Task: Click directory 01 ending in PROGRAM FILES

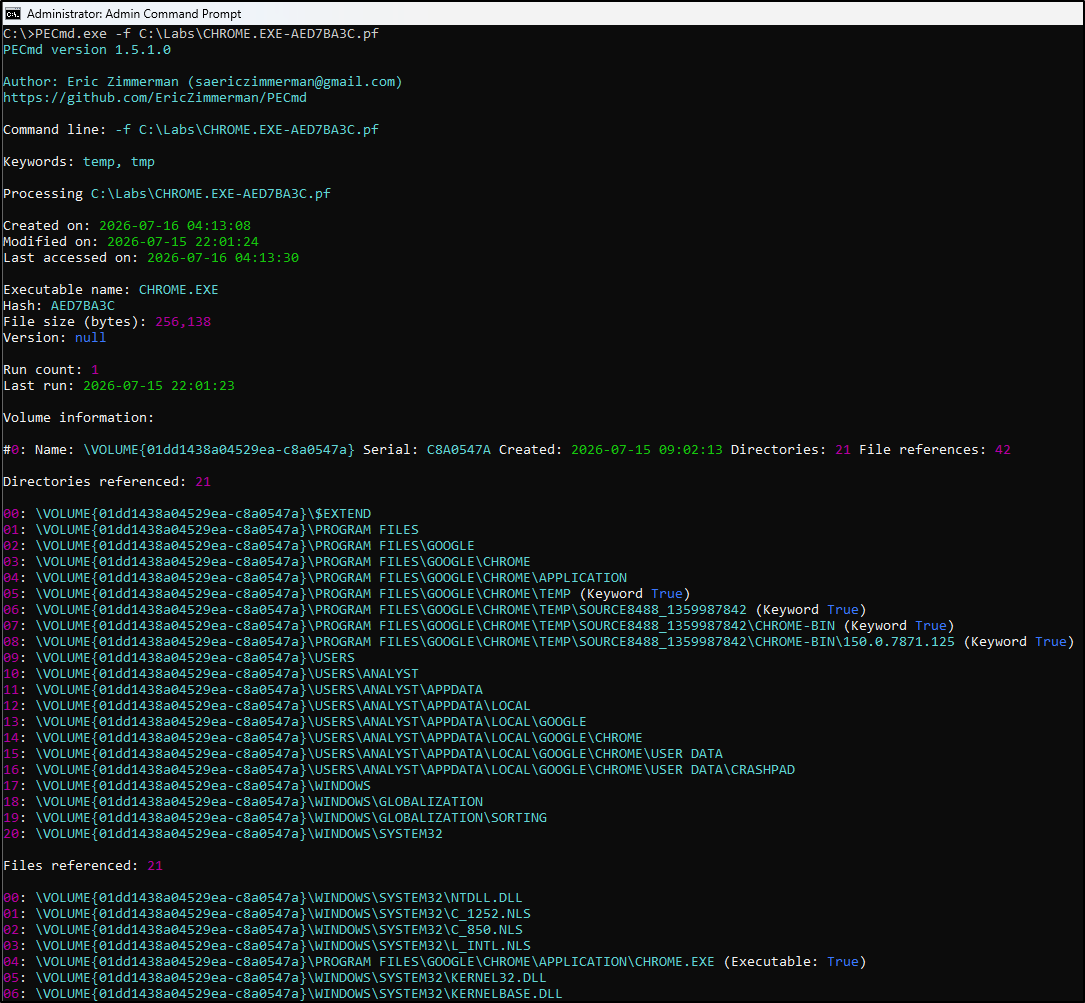Action: coord(211,530)
